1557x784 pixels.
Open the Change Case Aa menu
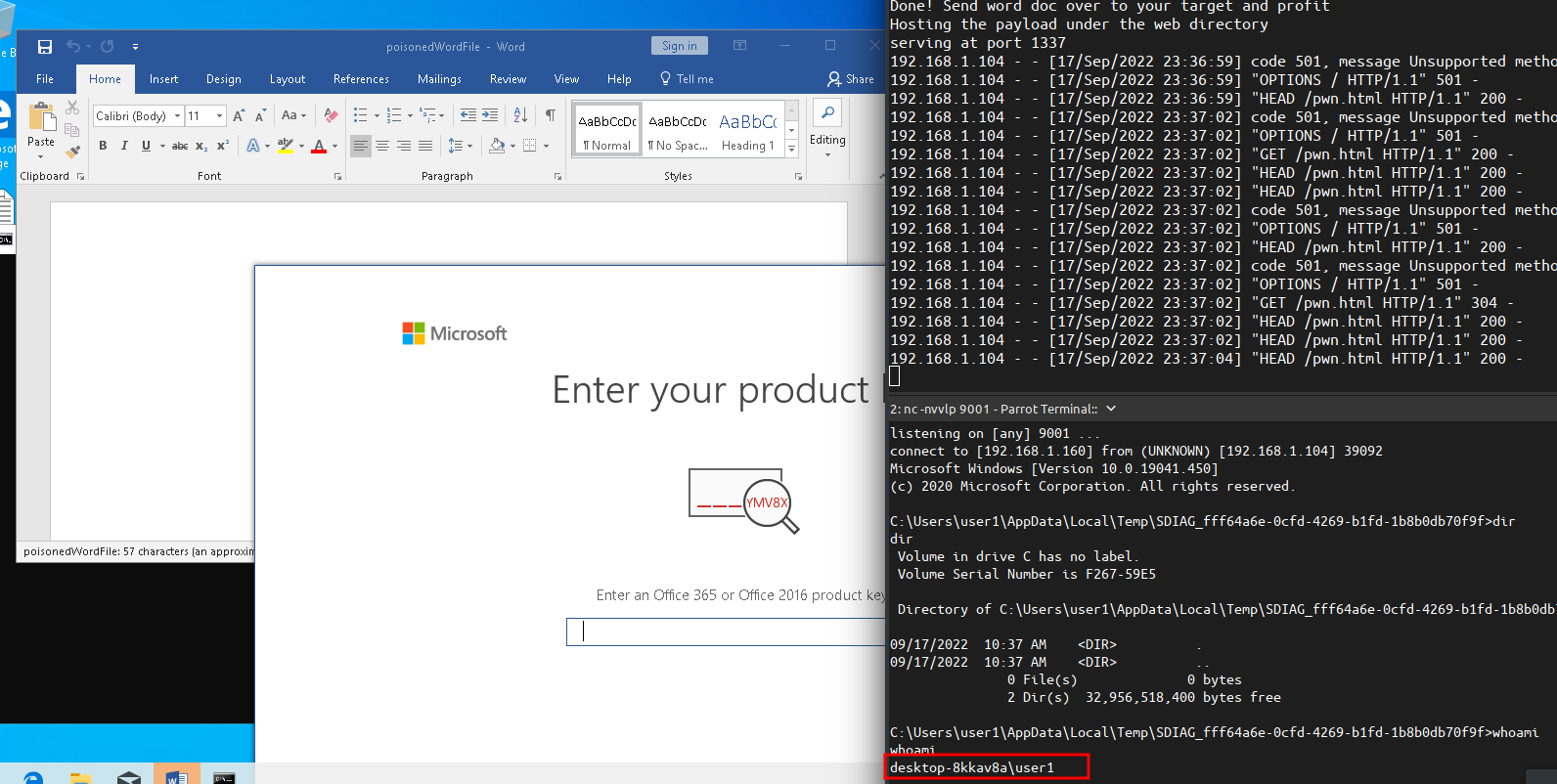tap(293, 115)
